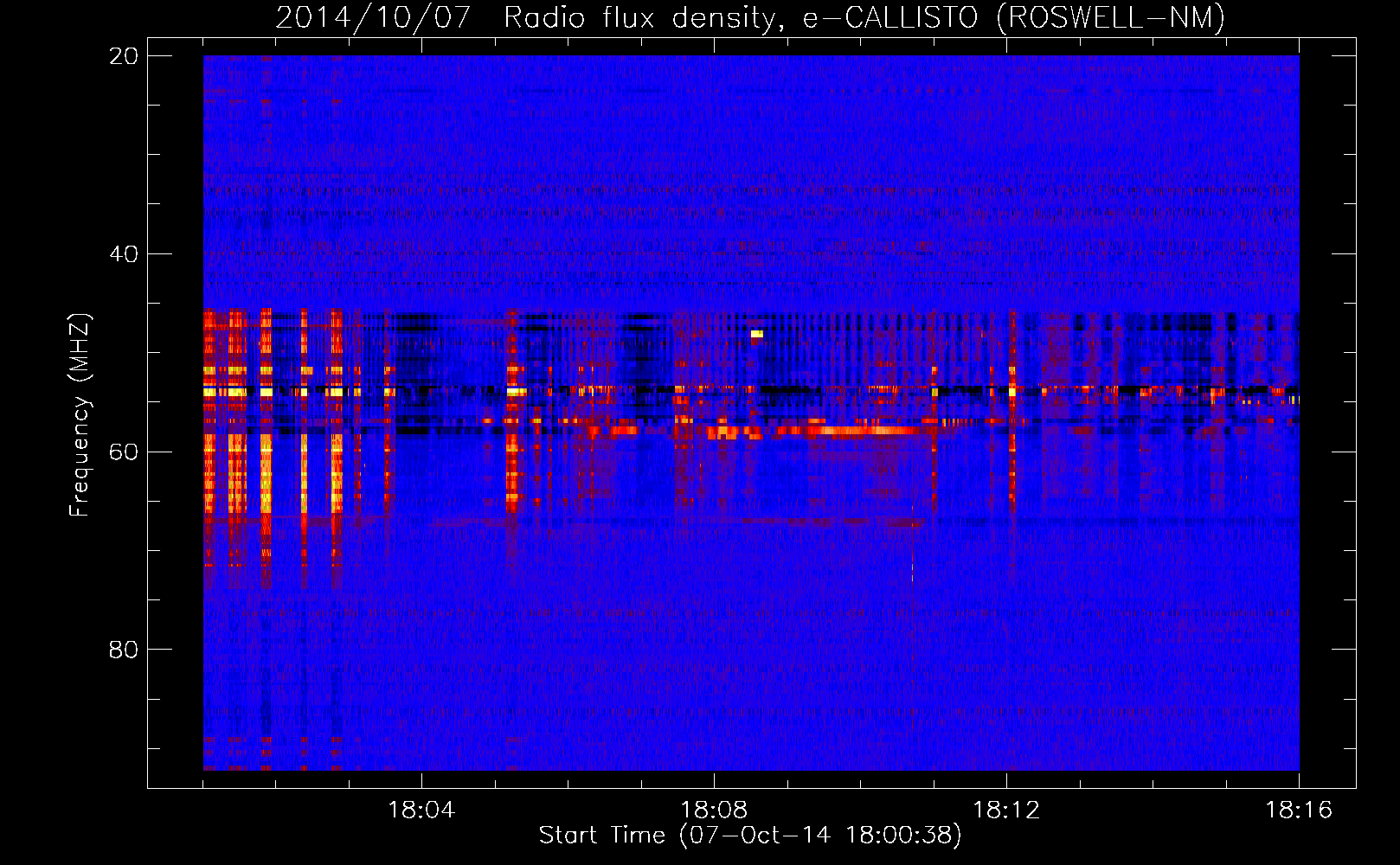
Task: Click the time tick label '18:08'
Action: pyautogui.click(x=714, y=811)
